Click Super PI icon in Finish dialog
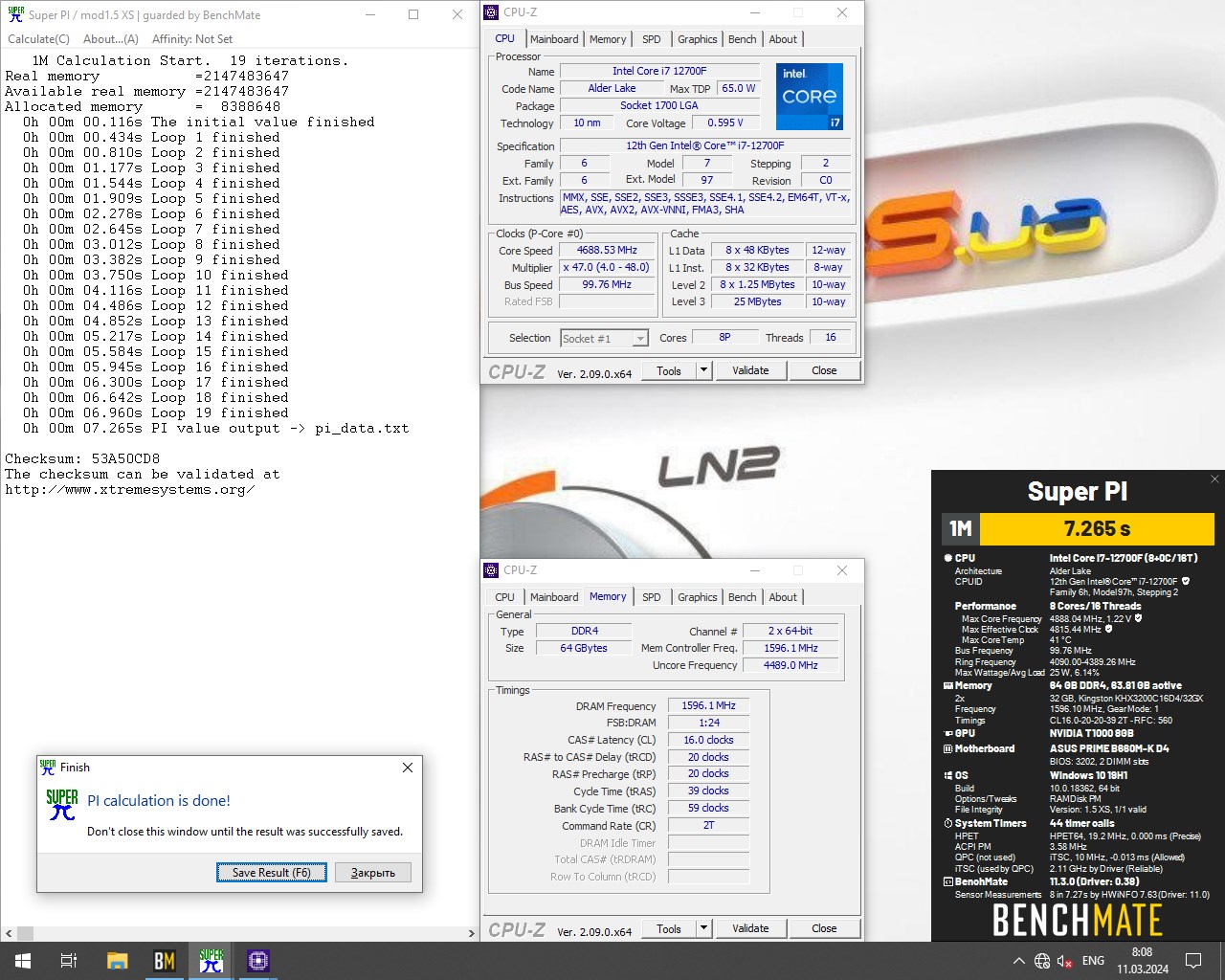1225x980 pixels. (62, 804)
